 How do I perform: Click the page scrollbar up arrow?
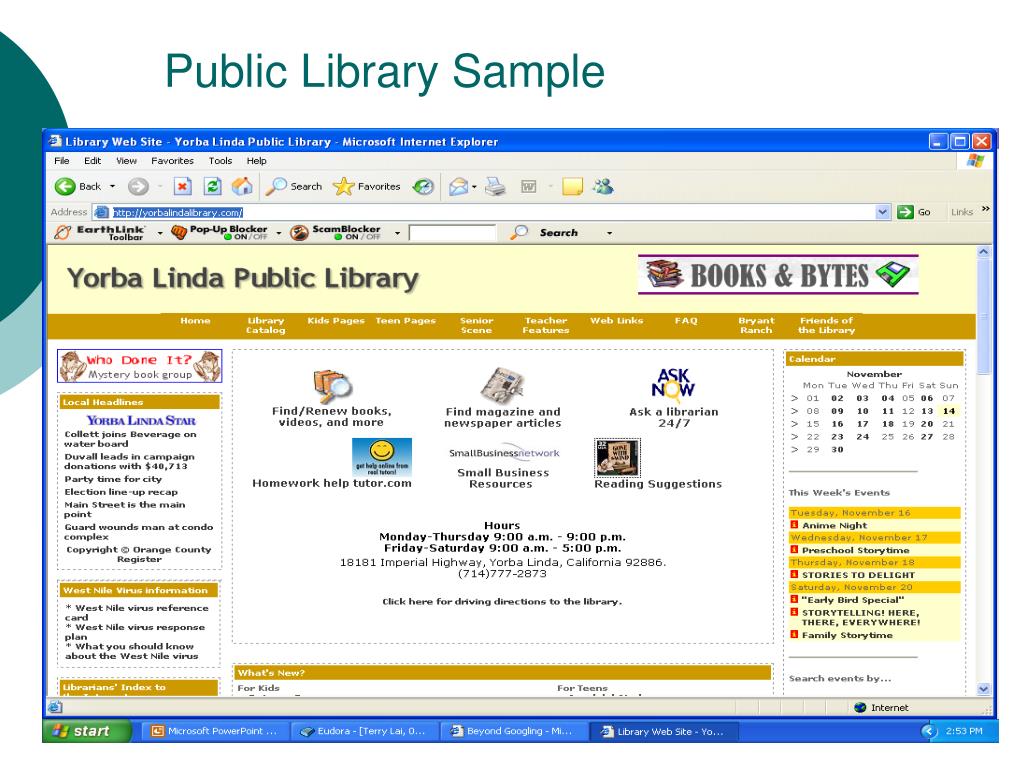coord(984,251)
